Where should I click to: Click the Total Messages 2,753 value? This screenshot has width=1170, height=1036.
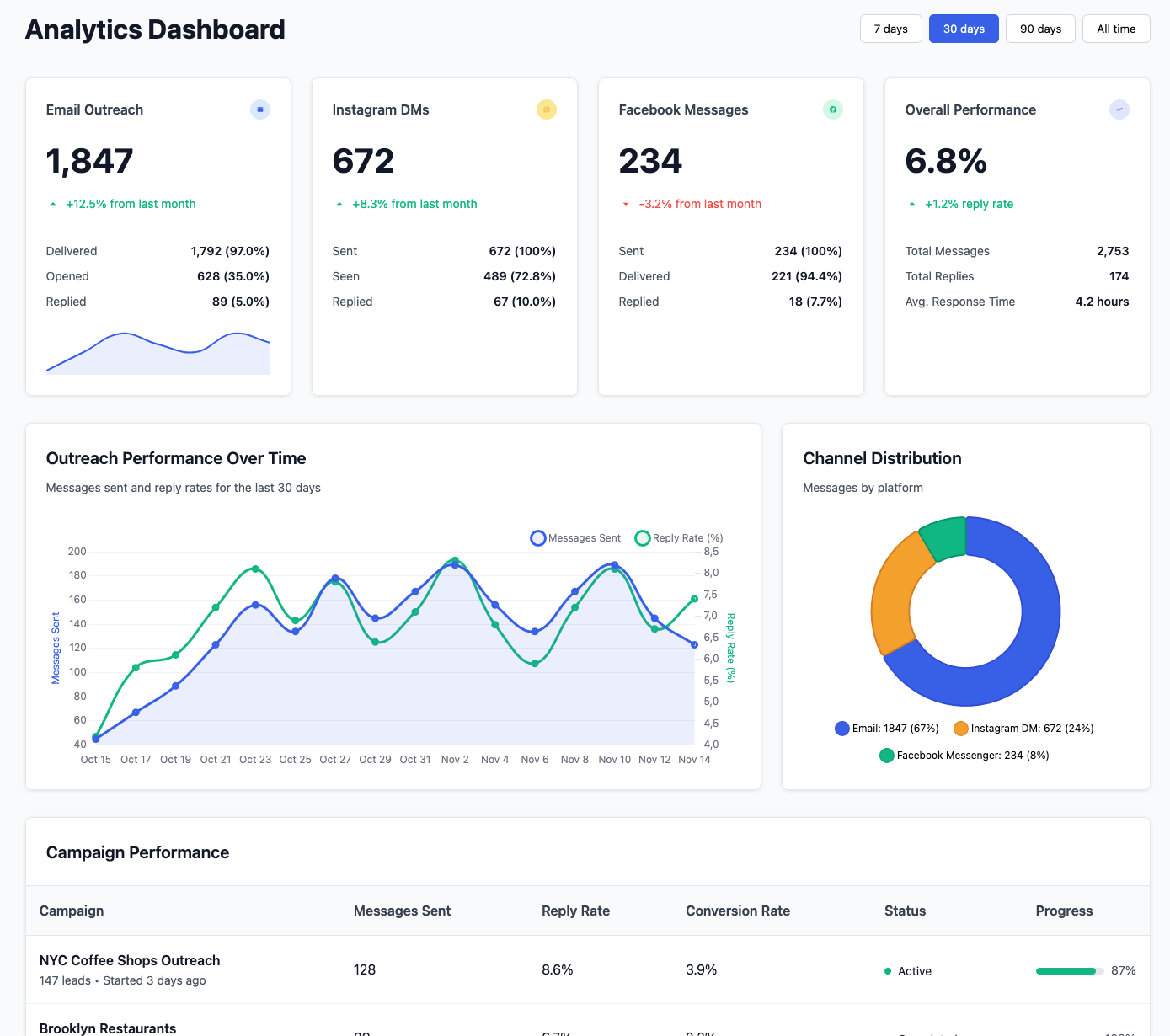click(x=1113, y=251)
